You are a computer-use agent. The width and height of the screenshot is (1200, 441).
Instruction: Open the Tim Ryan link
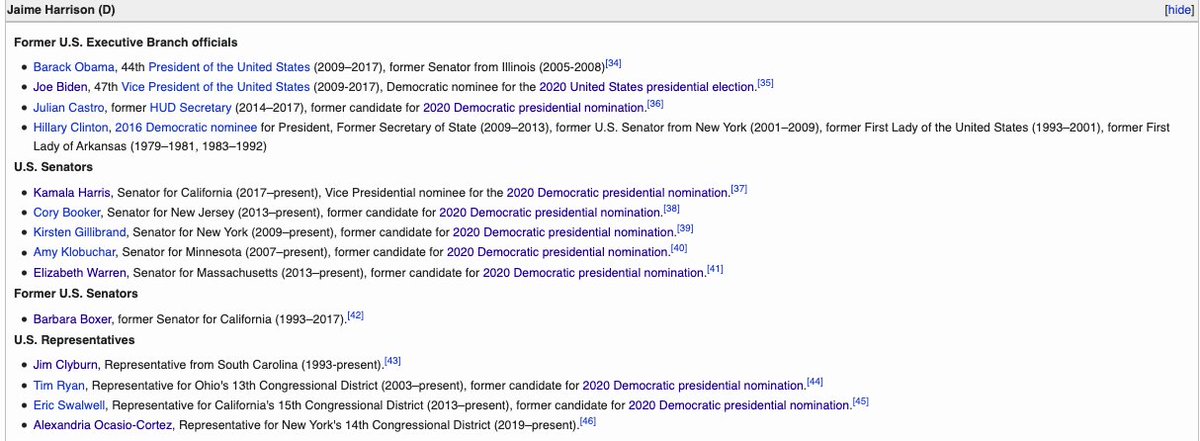(x=59, y=385)
